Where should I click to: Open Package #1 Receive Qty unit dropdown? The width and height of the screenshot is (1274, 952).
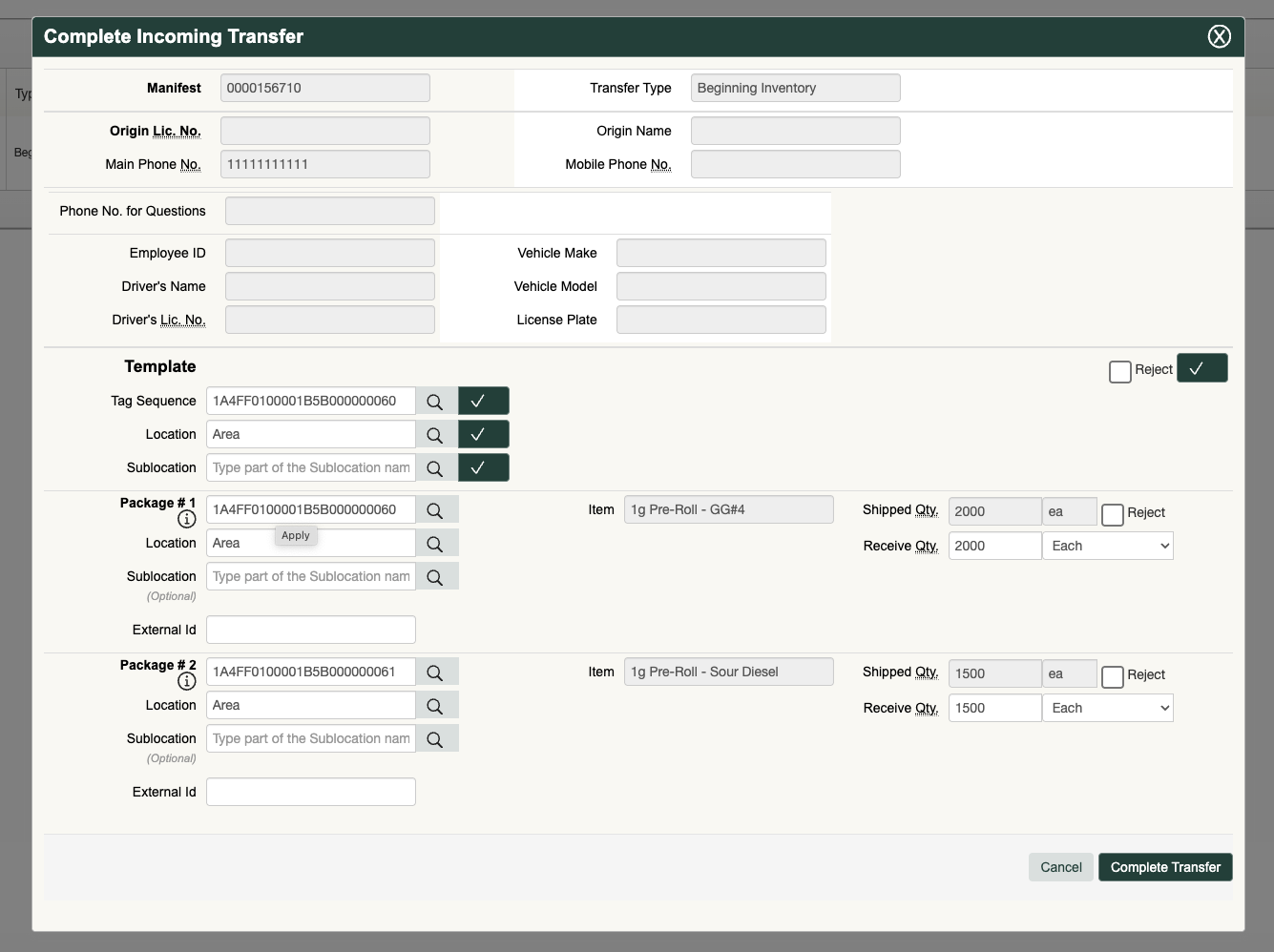pyautogui.click(x=1108, y=547)
